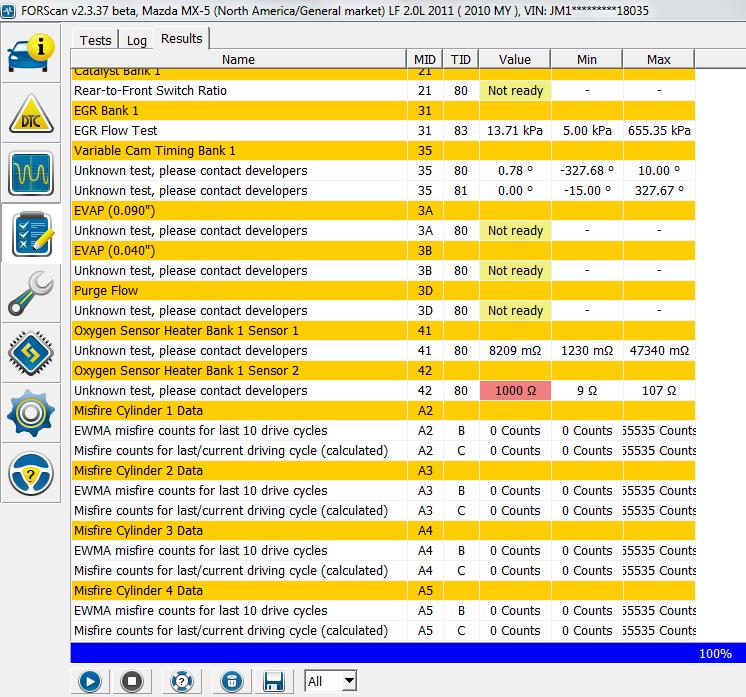
Task: Open the chip configuration and programming section
Action: pyautogui.click(x=31, y=353)
